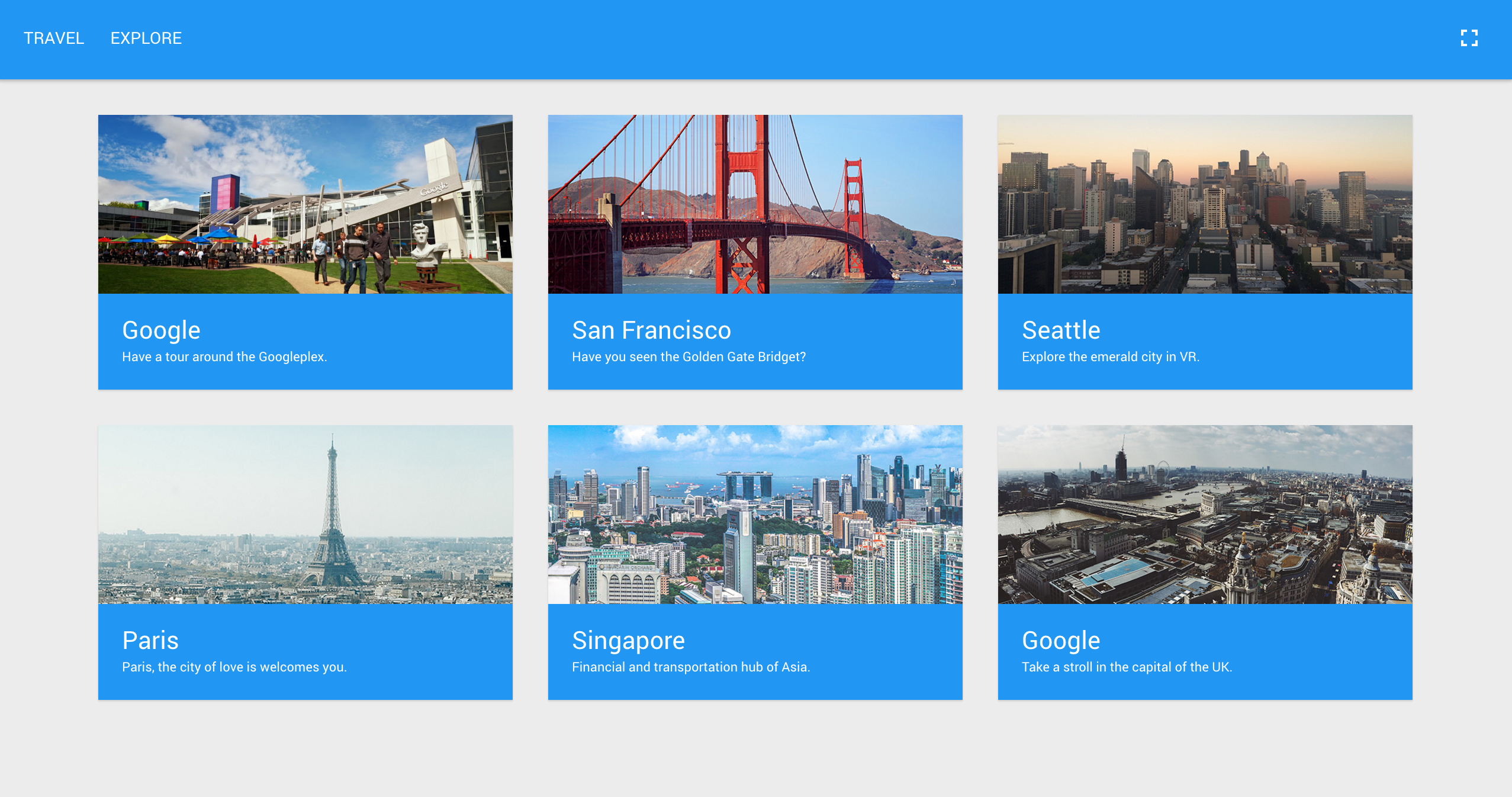Image resolution: width=1512 pixels, height=797 pixels.
Task: Open the Googleplex campus photo
Action: pyautogui.click(x=305, y=204)
